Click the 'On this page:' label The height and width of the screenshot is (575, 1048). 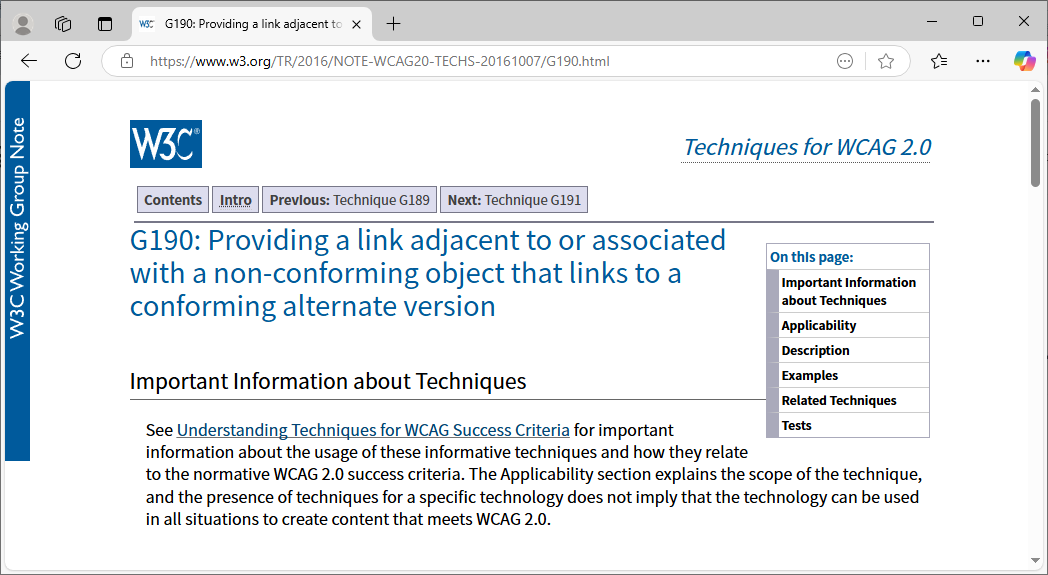coord(811,257)
